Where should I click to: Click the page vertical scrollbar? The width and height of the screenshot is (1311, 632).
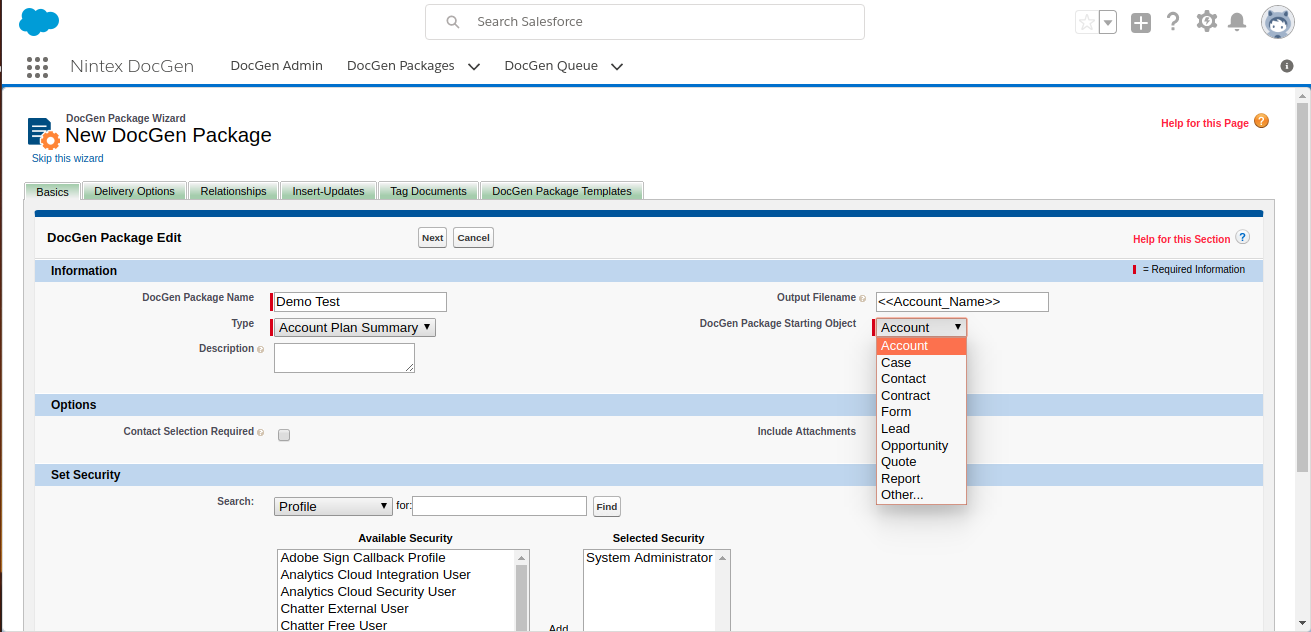click(1302, 300)
